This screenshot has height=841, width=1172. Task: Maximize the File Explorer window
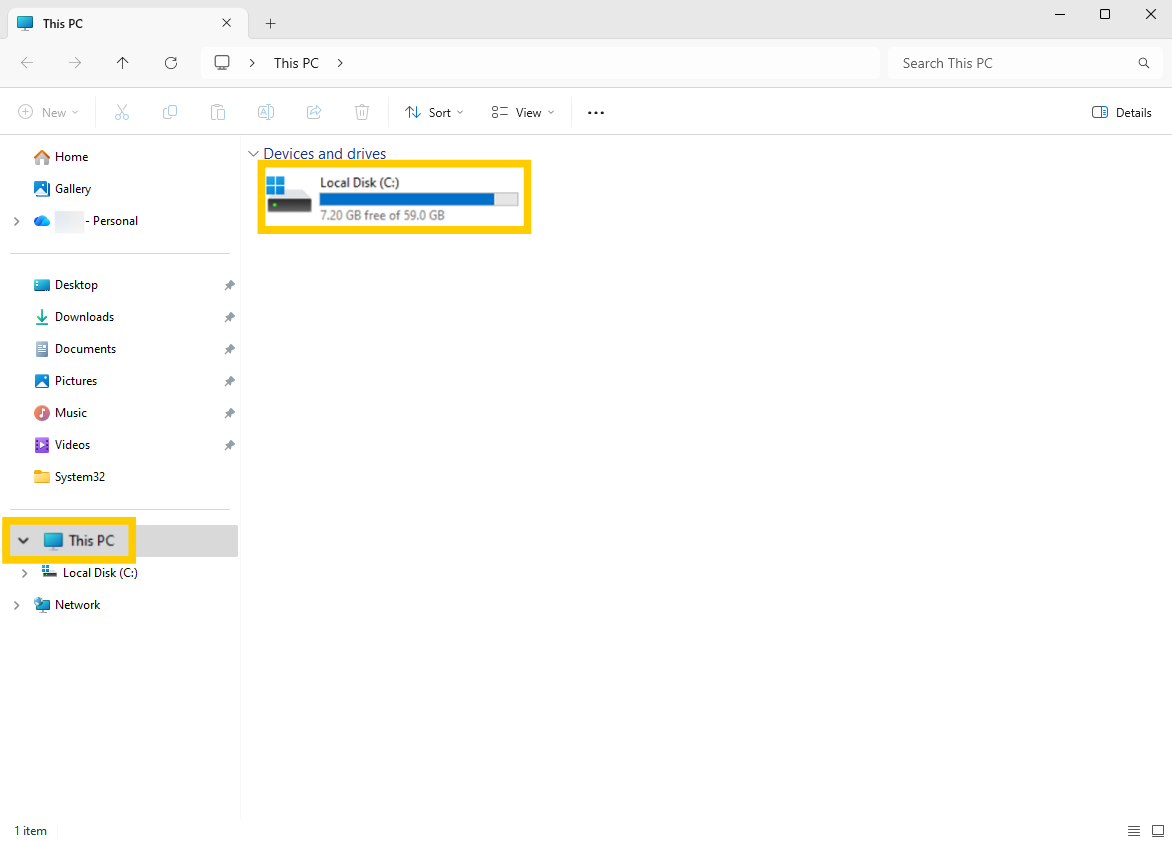coord(1105,14)
